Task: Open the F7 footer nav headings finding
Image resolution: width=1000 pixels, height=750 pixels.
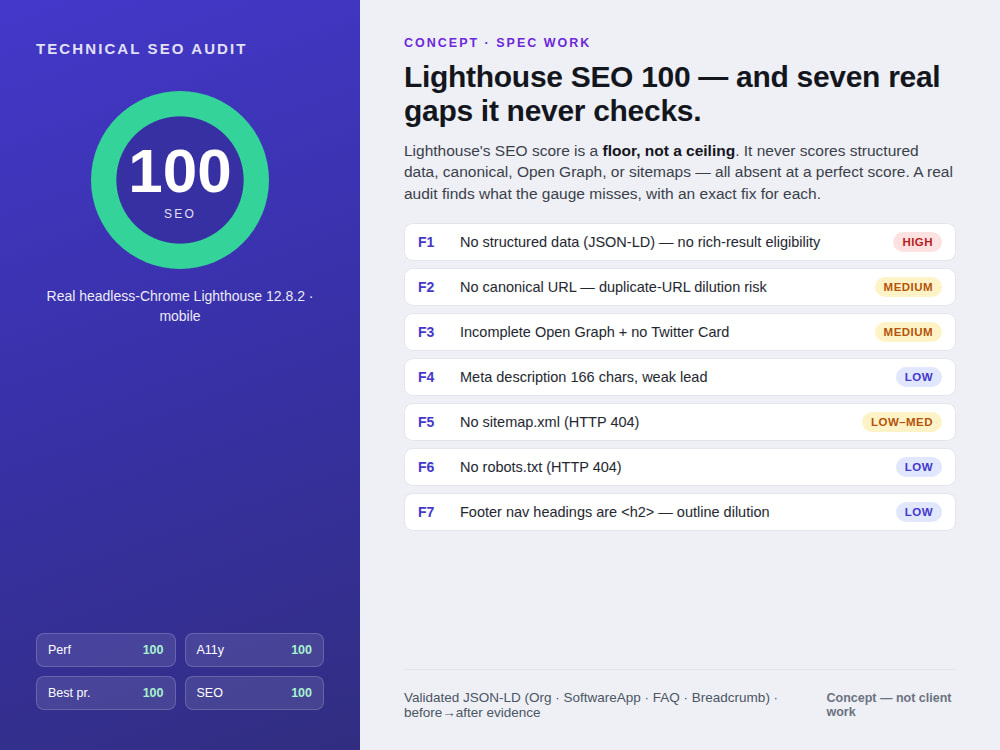Action: 680,512
